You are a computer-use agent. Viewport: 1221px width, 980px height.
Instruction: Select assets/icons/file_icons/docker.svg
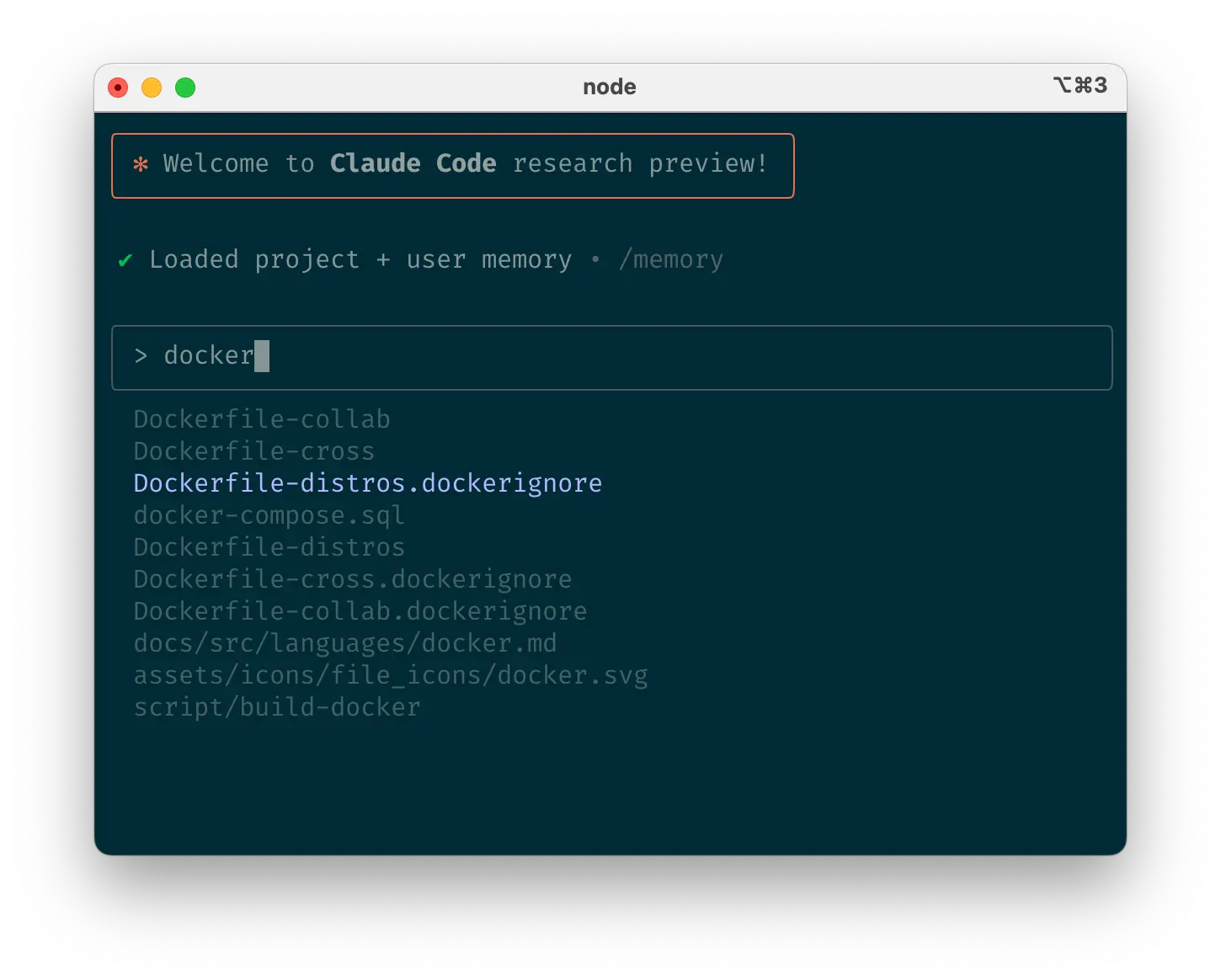[x=390, y=674]
